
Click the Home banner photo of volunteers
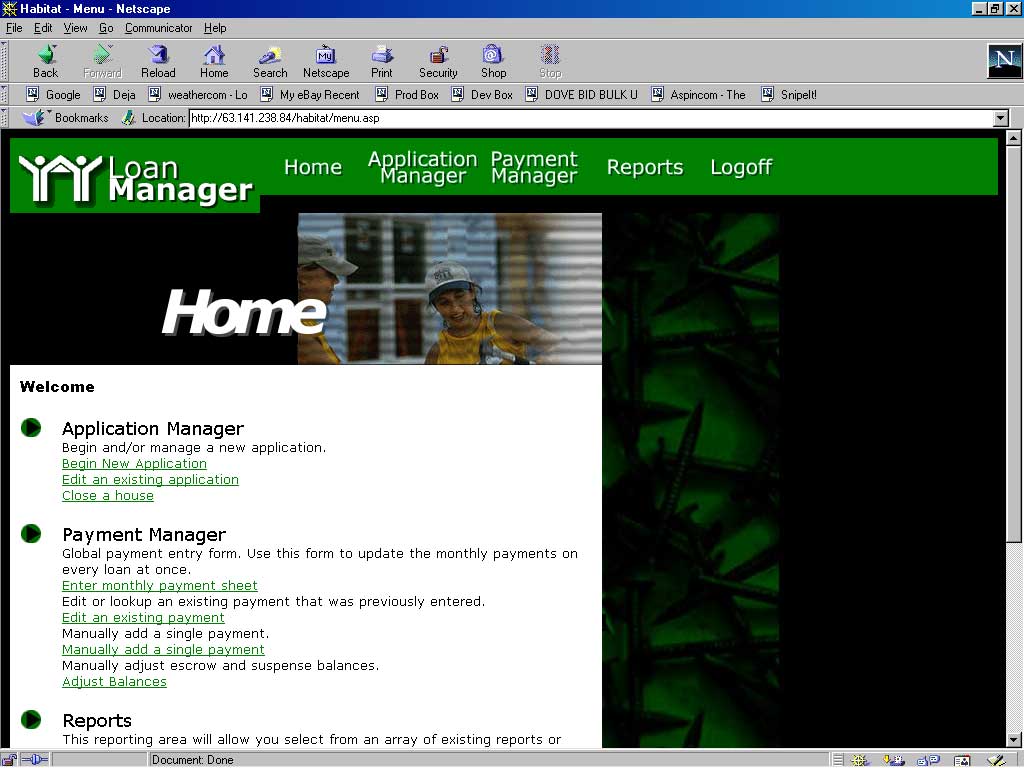tap(449, 289)
